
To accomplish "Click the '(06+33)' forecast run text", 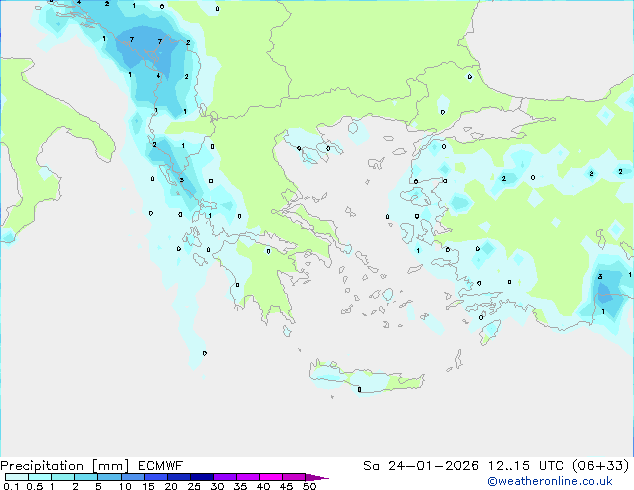I will (601, 466).
